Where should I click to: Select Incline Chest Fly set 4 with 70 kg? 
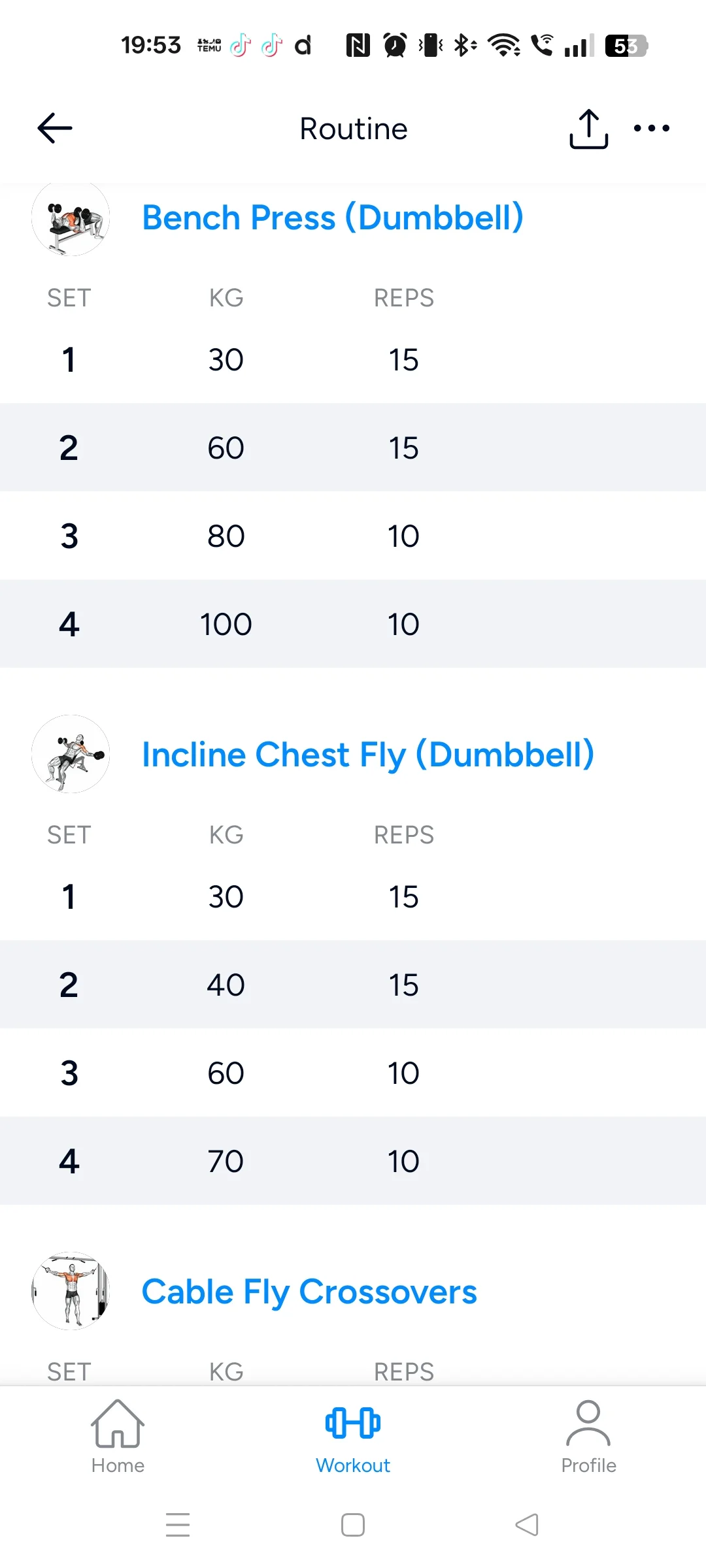click(x=353, y=1161)
